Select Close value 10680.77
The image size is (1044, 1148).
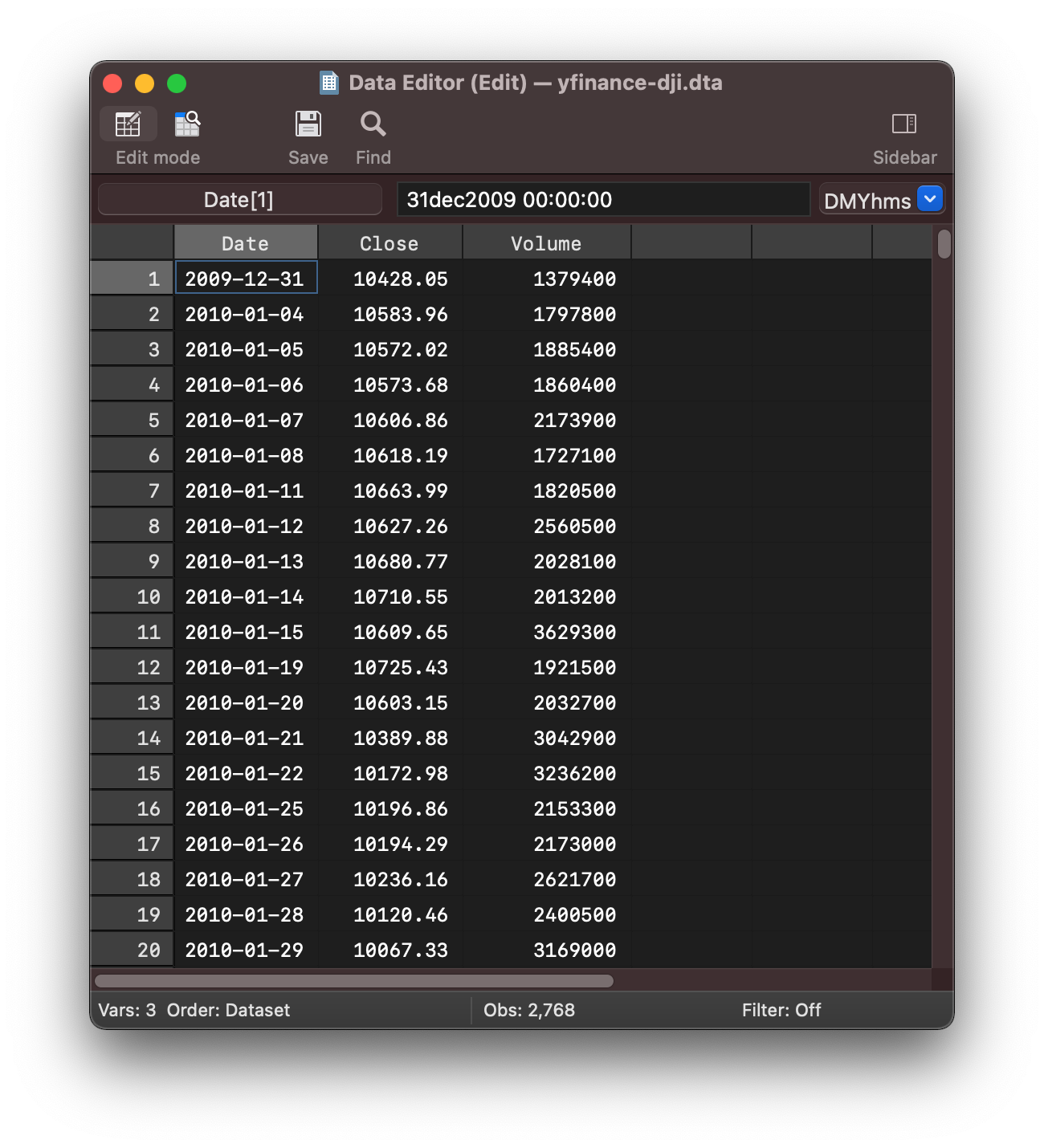click(391, 561)
